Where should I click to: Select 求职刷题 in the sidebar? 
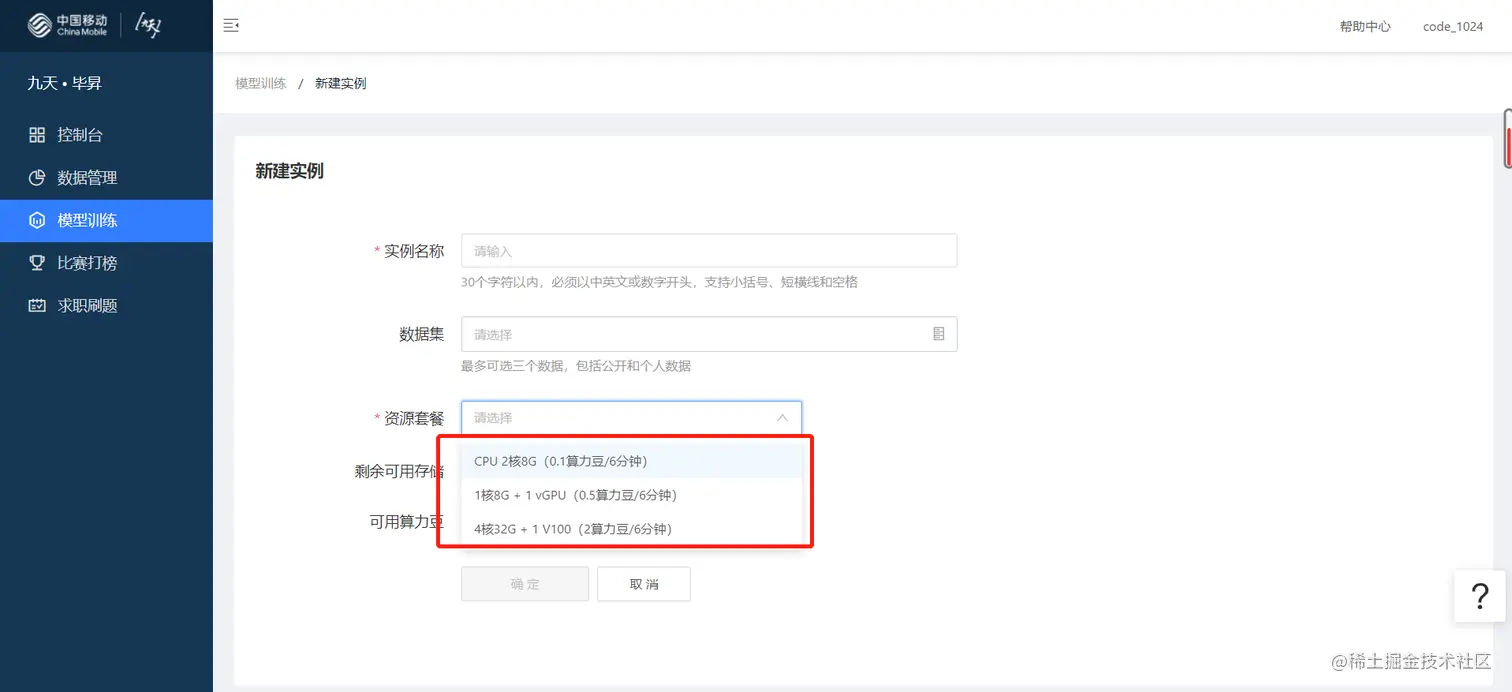[x=89, y=305]
